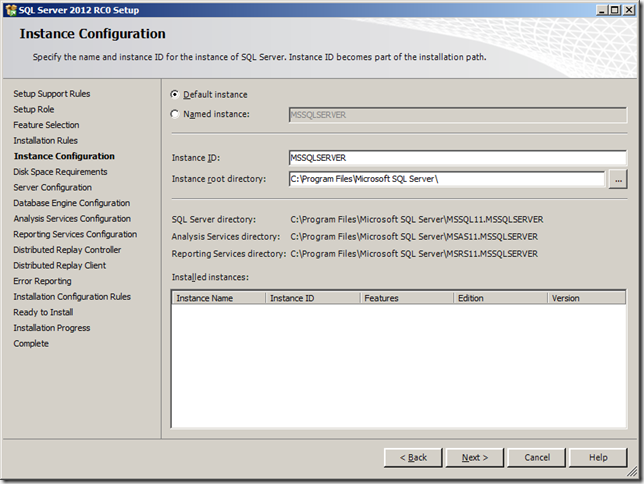Browse for instance root directory with ellipsis button

coord(618,179)
